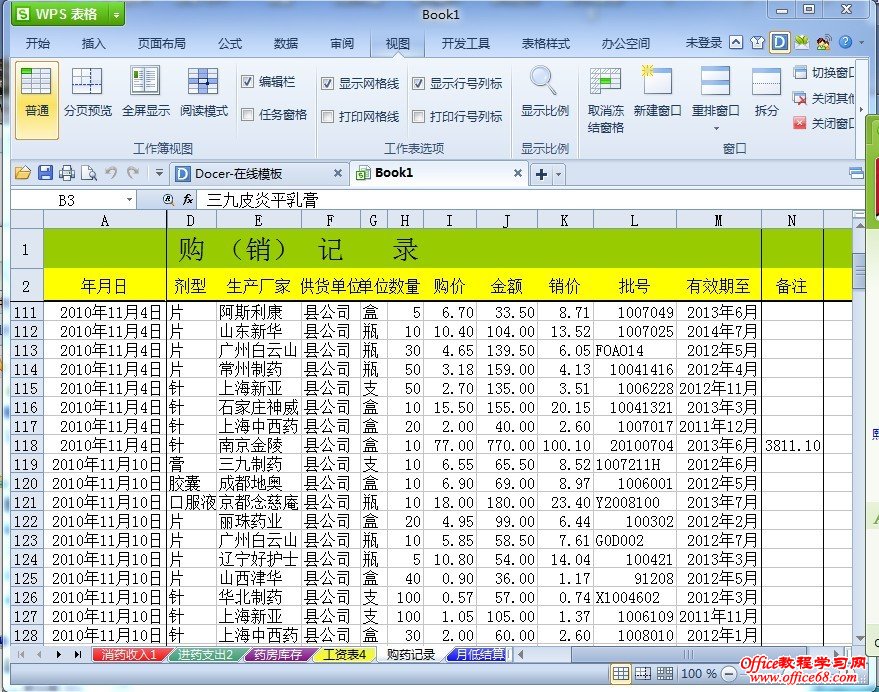Uncheck the 编辑栏 formula bar checkbox

(248, 82)
